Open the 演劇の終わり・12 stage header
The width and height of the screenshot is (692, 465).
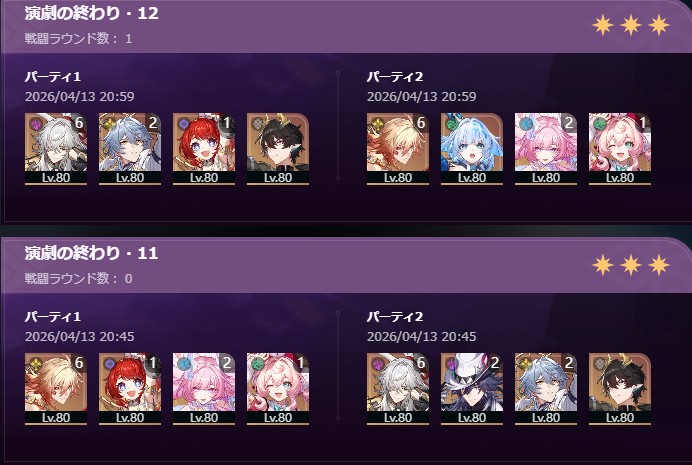point(91,13)
